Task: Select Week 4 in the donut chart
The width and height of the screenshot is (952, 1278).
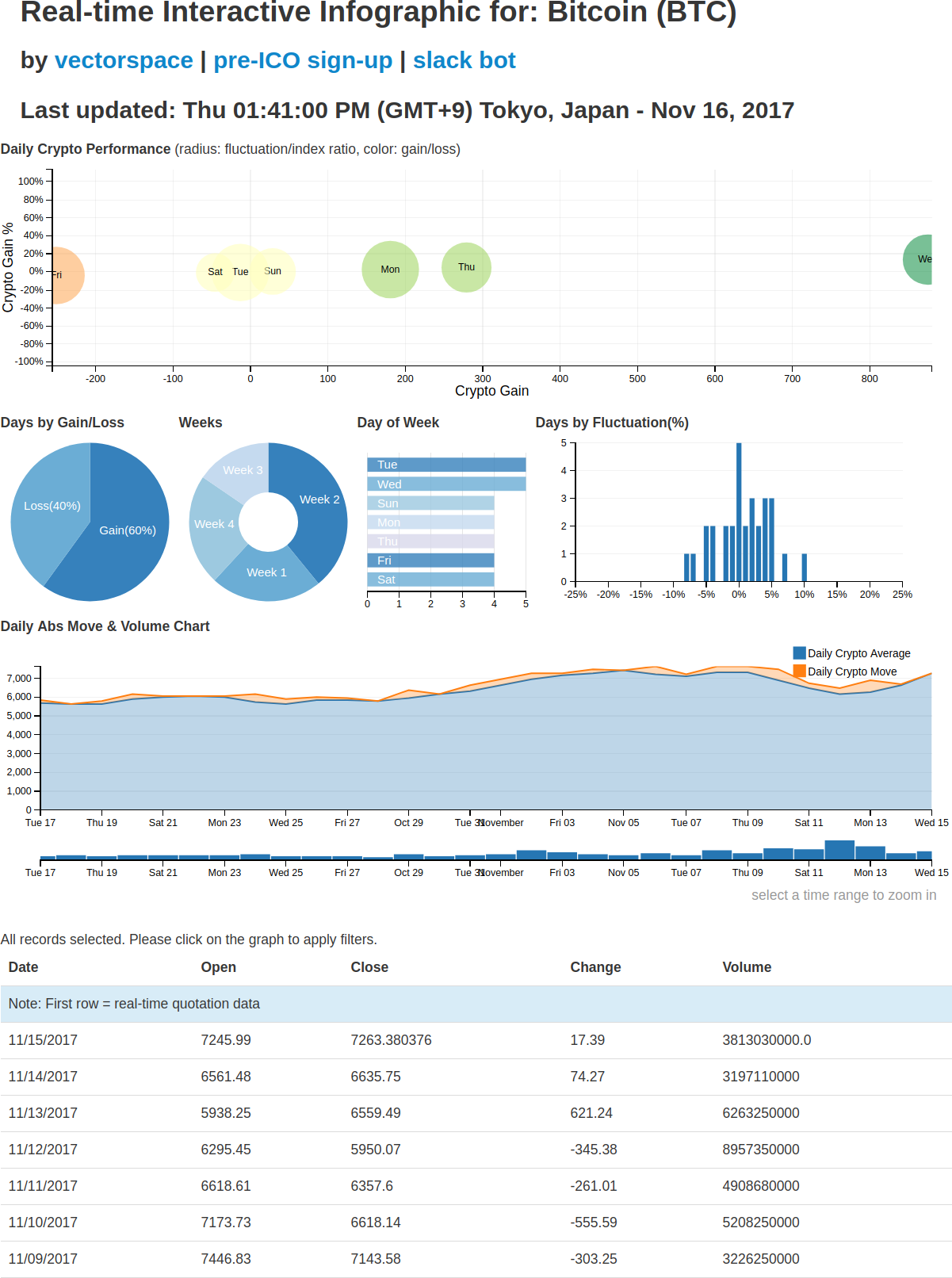Action: tap(214, 524)
